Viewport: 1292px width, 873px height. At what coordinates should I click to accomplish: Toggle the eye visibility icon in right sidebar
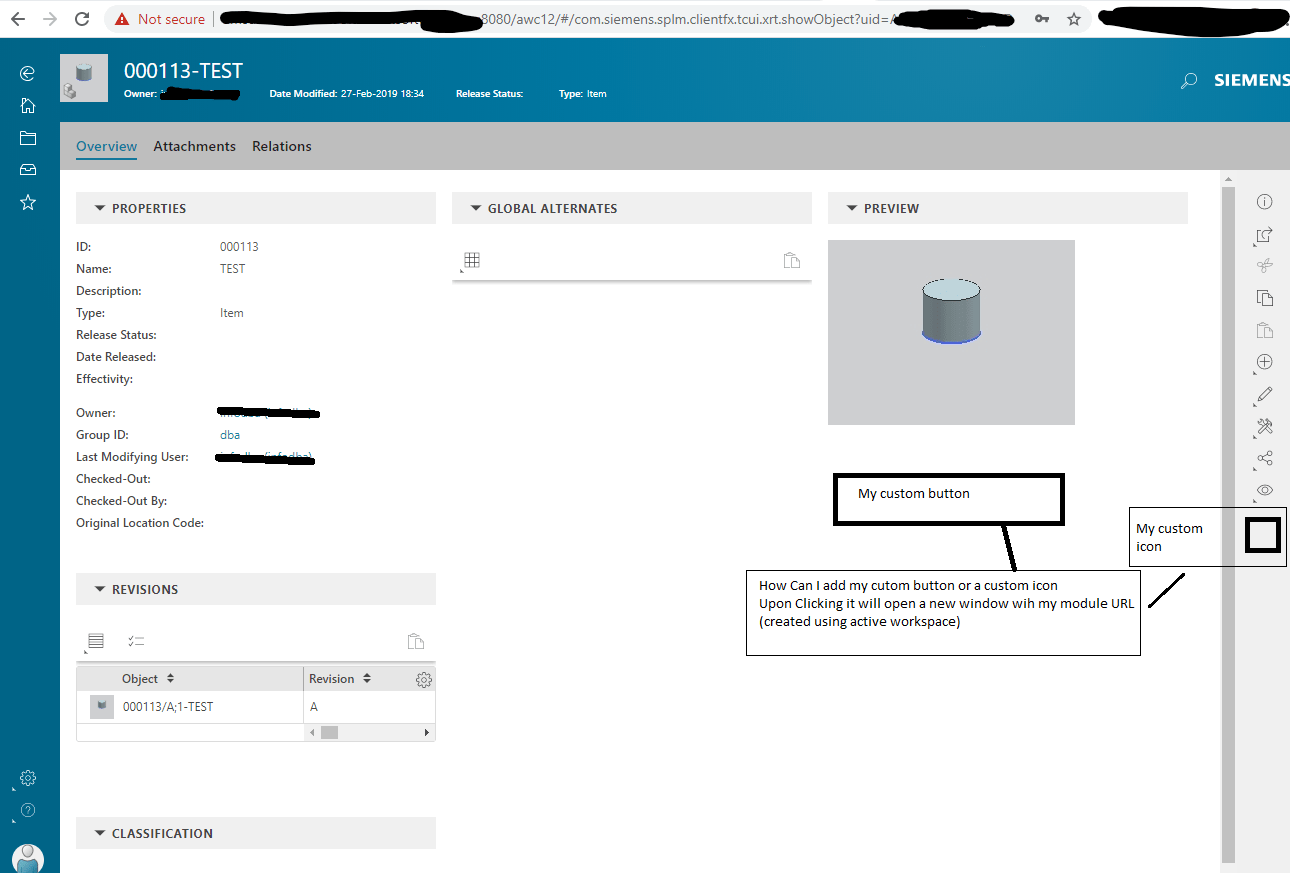tap(1264, 490)
